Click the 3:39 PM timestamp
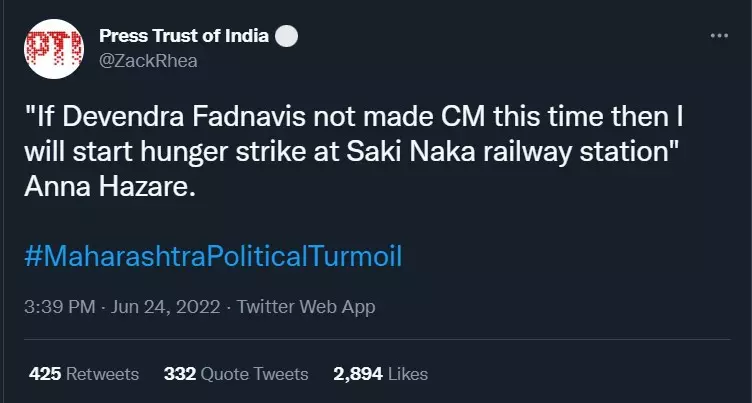 59,307
